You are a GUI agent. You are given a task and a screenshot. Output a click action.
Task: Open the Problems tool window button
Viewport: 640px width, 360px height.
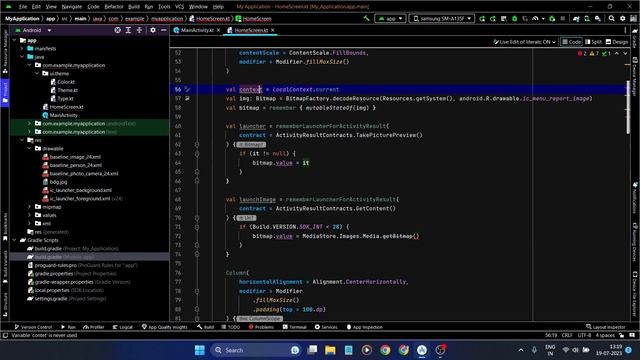click(261, 327)
